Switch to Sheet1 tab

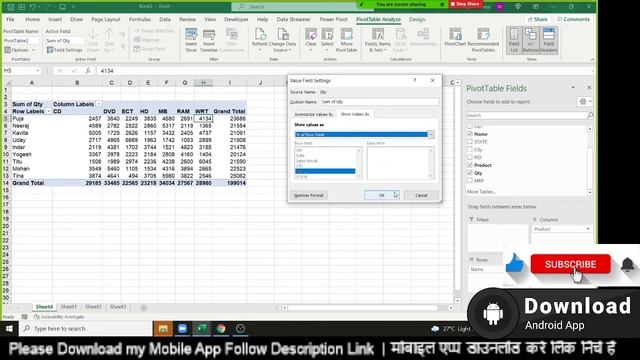click(x=69, y=307)
